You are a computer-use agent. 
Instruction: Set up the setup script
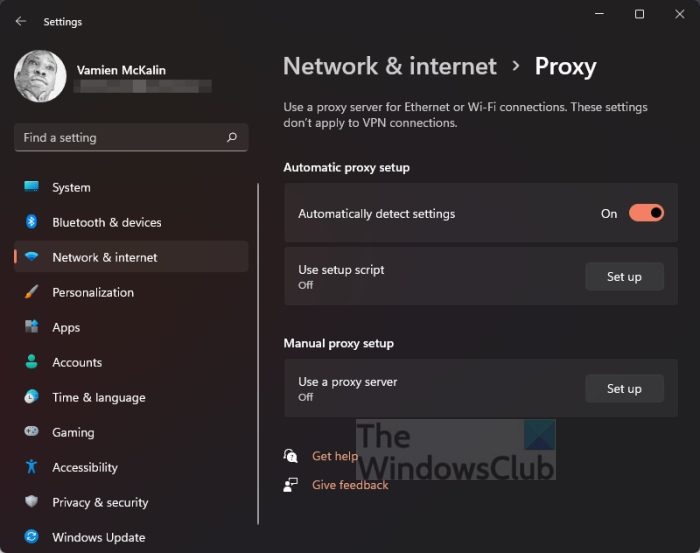coord(624,277)
